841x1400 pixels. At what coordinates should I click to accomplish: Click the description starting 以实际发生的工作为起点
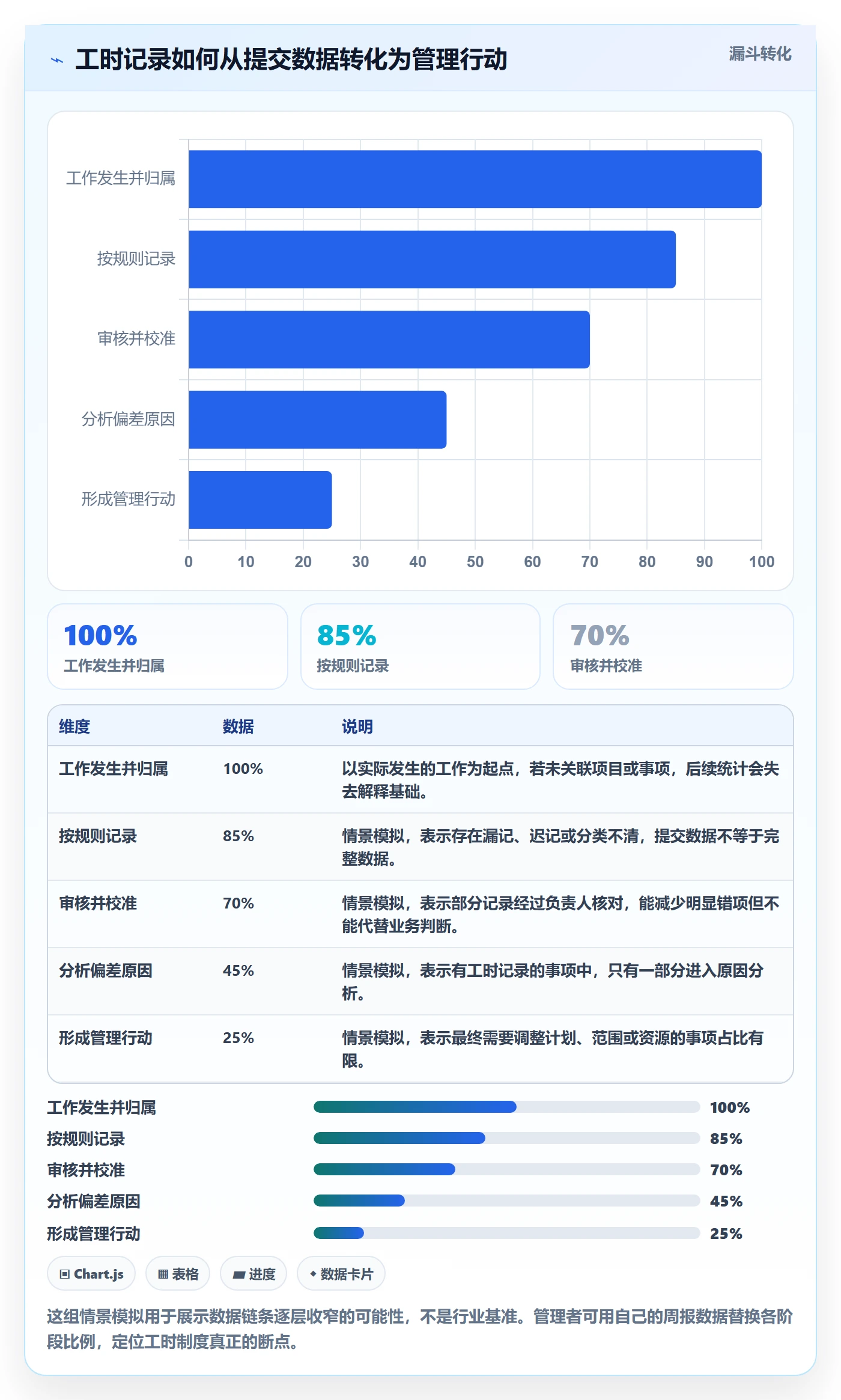pos(560,780)
